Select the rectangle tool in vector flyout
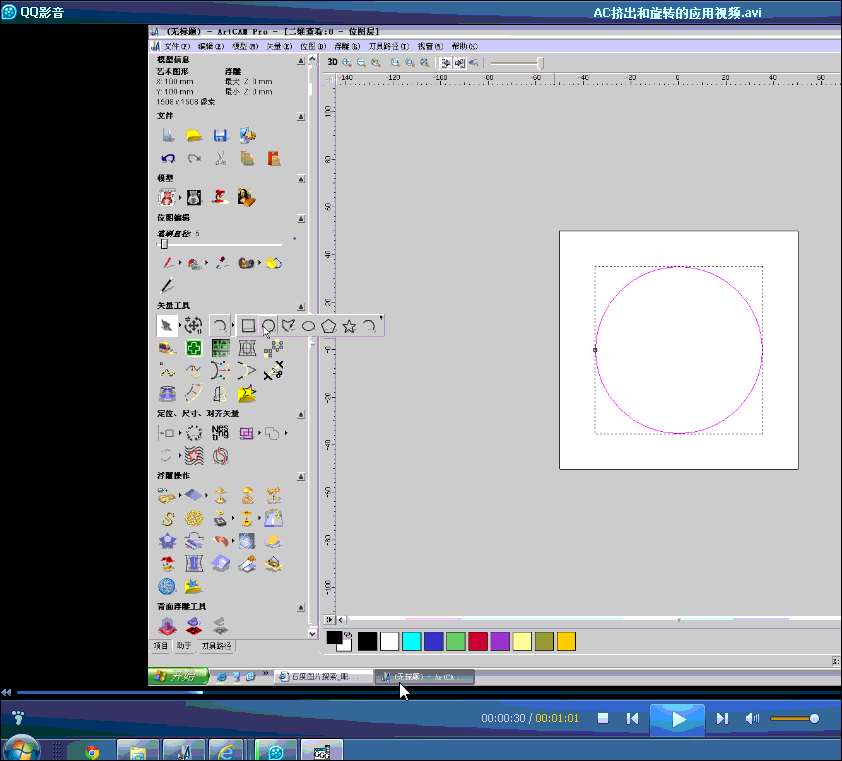The image size is (842, 761). pyautogui.click(x=248, y=325)
